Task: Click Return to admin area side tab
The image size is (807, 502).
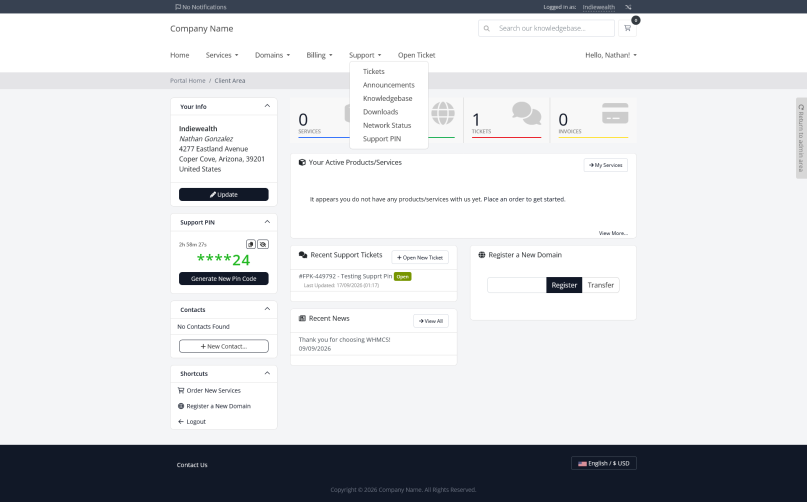Action: [801, 138]
